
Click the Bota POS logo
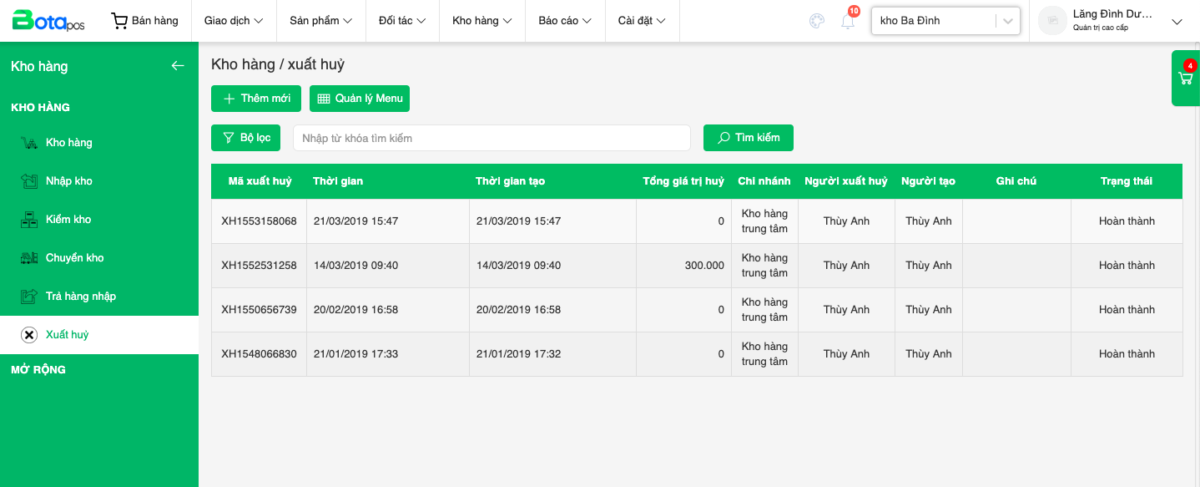pyautogui.click(x=48, y=21)
